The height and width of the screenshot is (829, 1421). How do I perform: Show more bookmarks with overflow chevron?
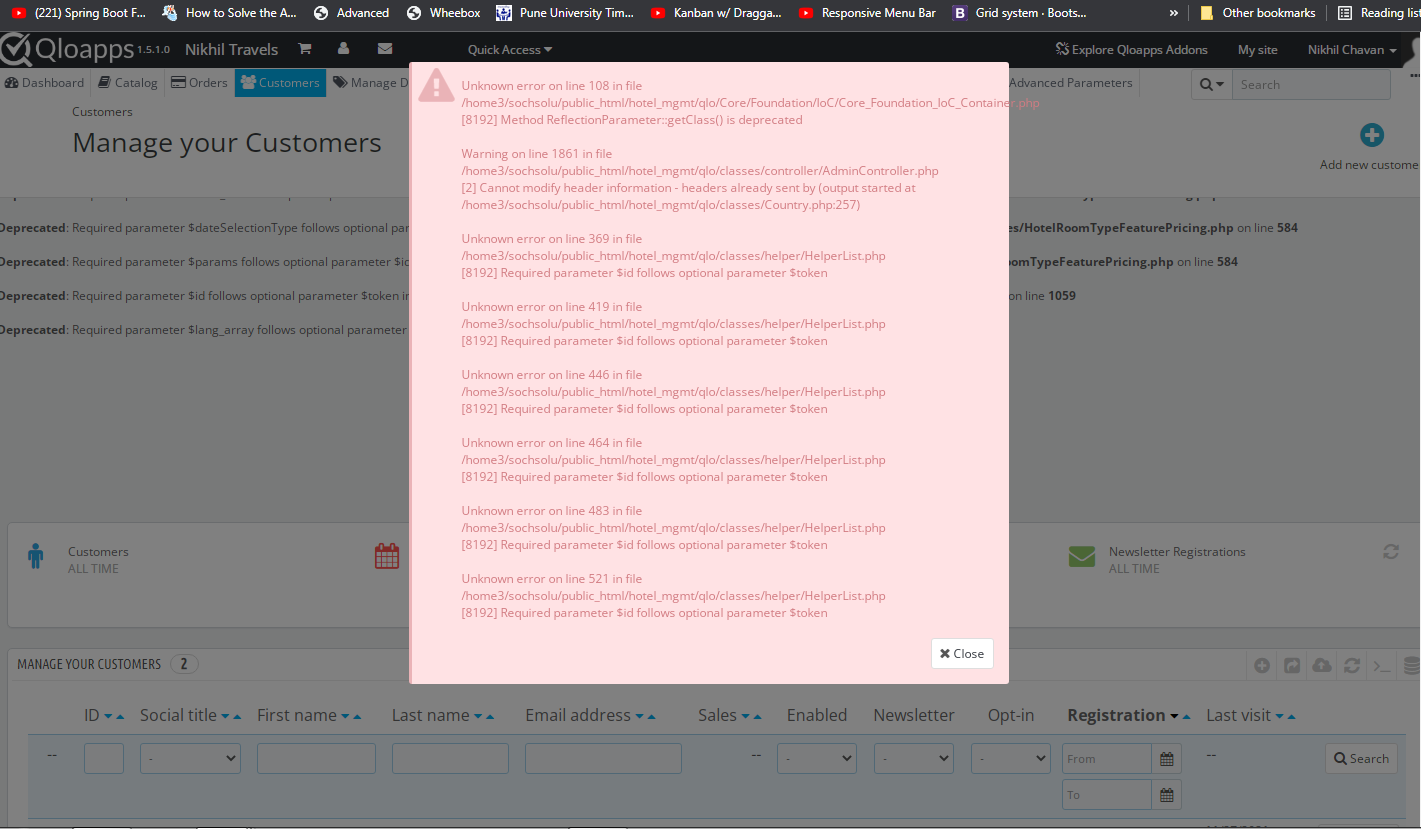1175,13
